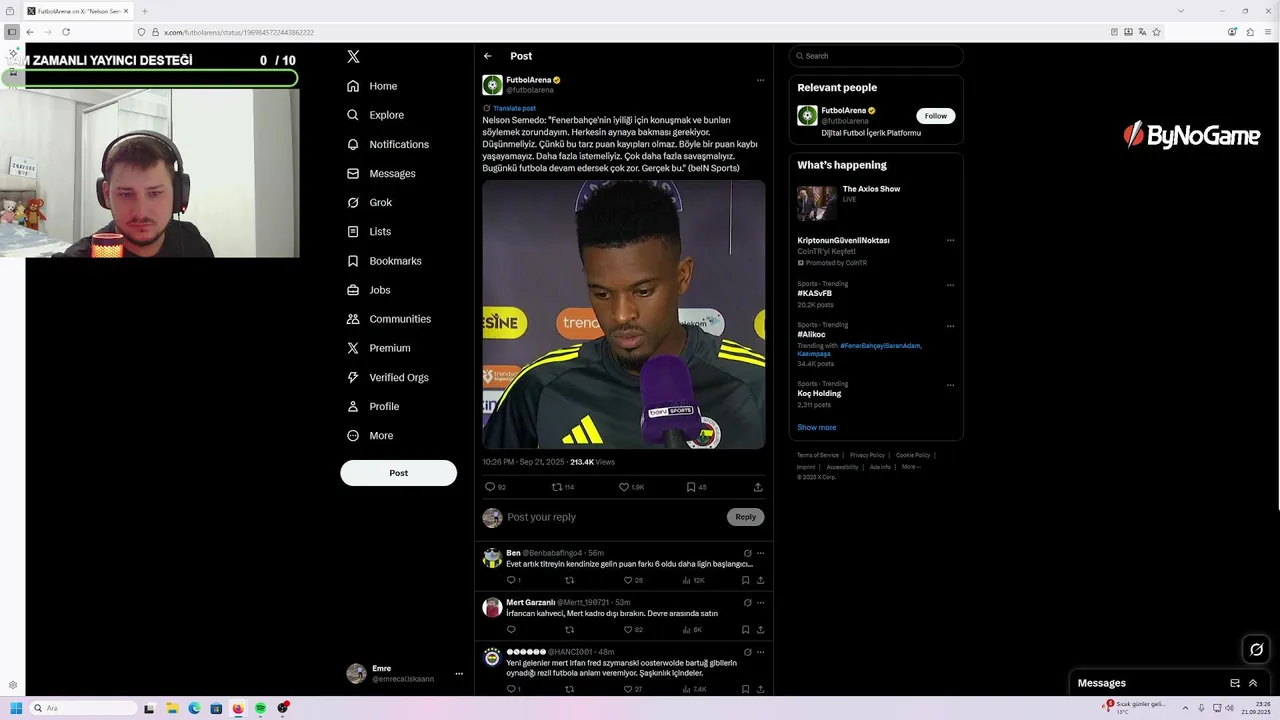
Task: Open Communities in the sidebar
Action: 389,319
